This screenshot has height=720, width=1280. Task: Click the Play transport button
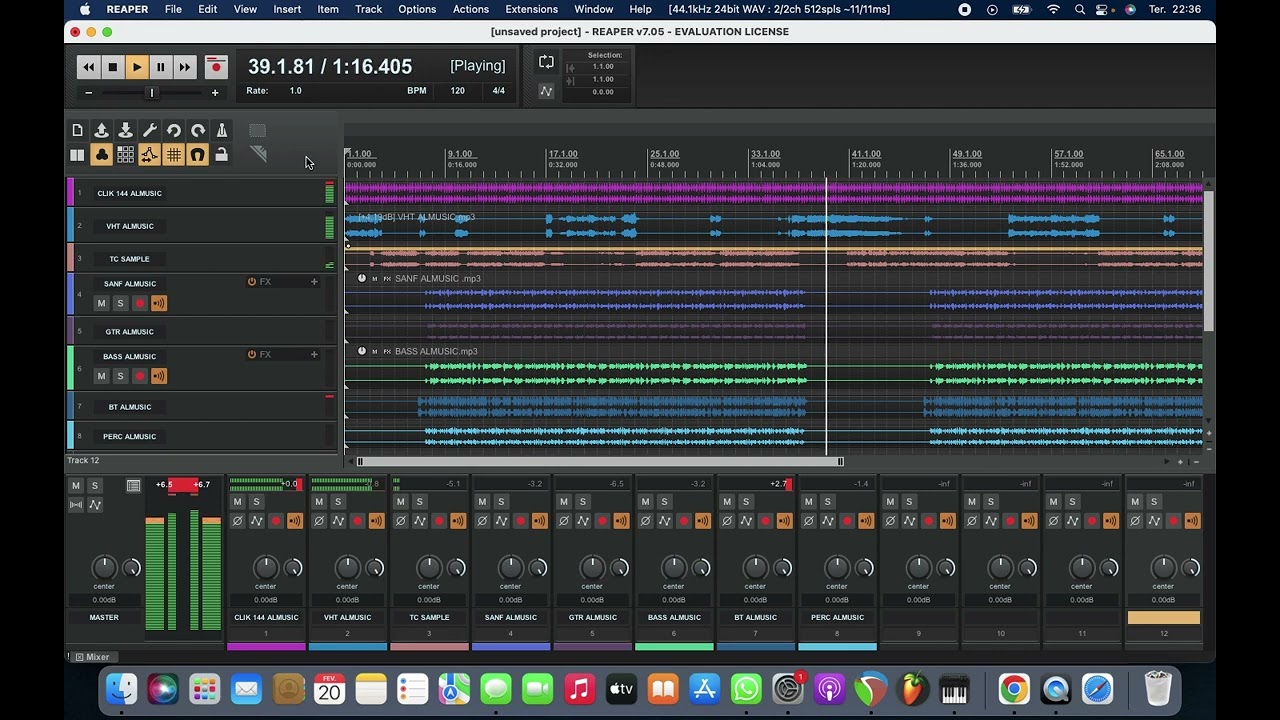click(137, 67)
